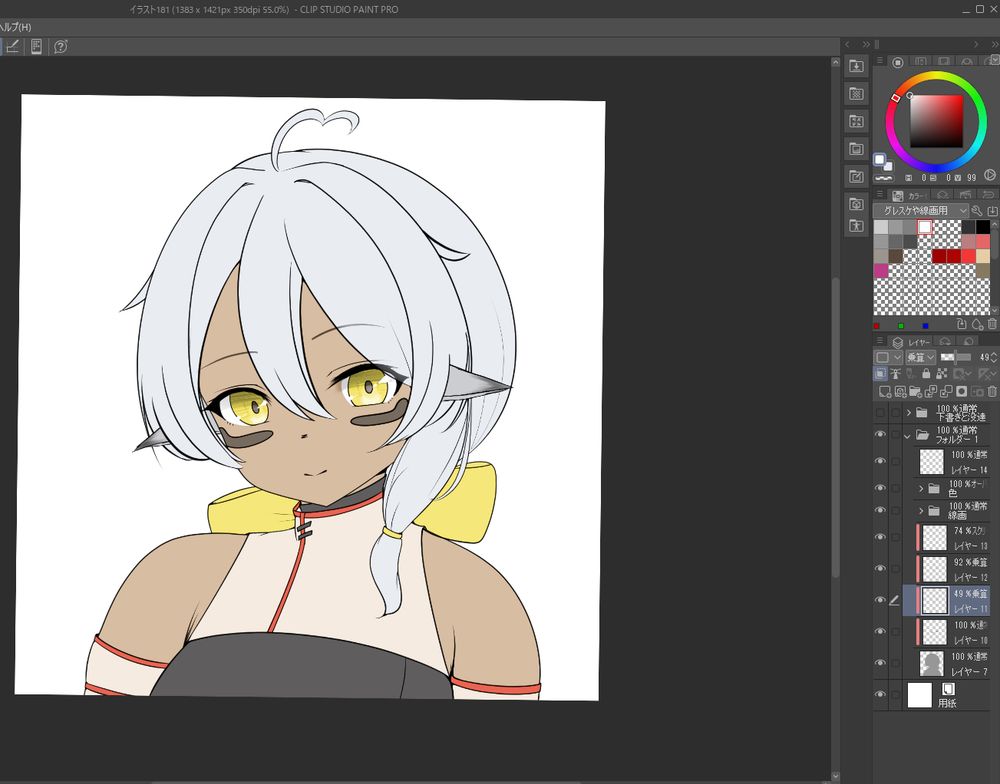
Task: Open the pose material folder icon
Action: point(856,225)
